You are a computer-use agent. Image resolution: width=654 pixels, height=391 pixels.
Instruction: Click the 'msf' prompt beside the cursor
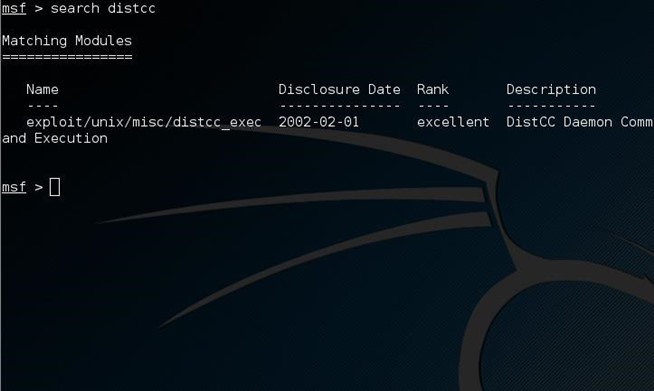point(14,187)
